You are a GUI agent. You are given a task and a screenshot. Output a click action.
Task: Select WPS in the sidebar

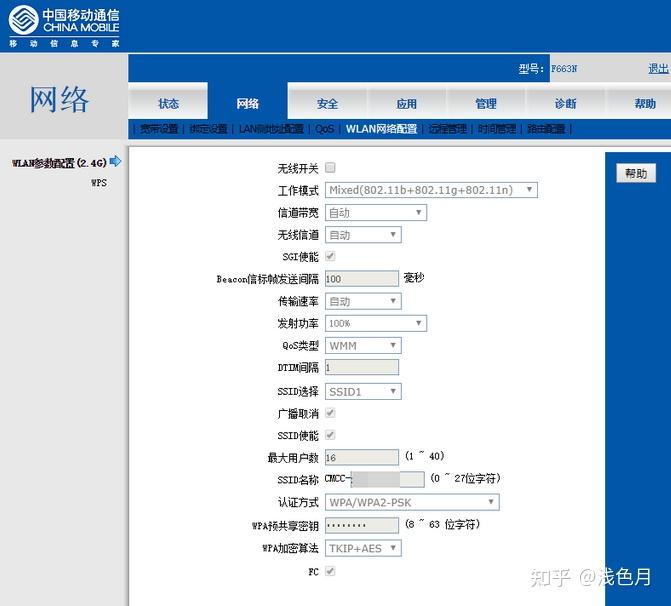(x=99, y=183)
